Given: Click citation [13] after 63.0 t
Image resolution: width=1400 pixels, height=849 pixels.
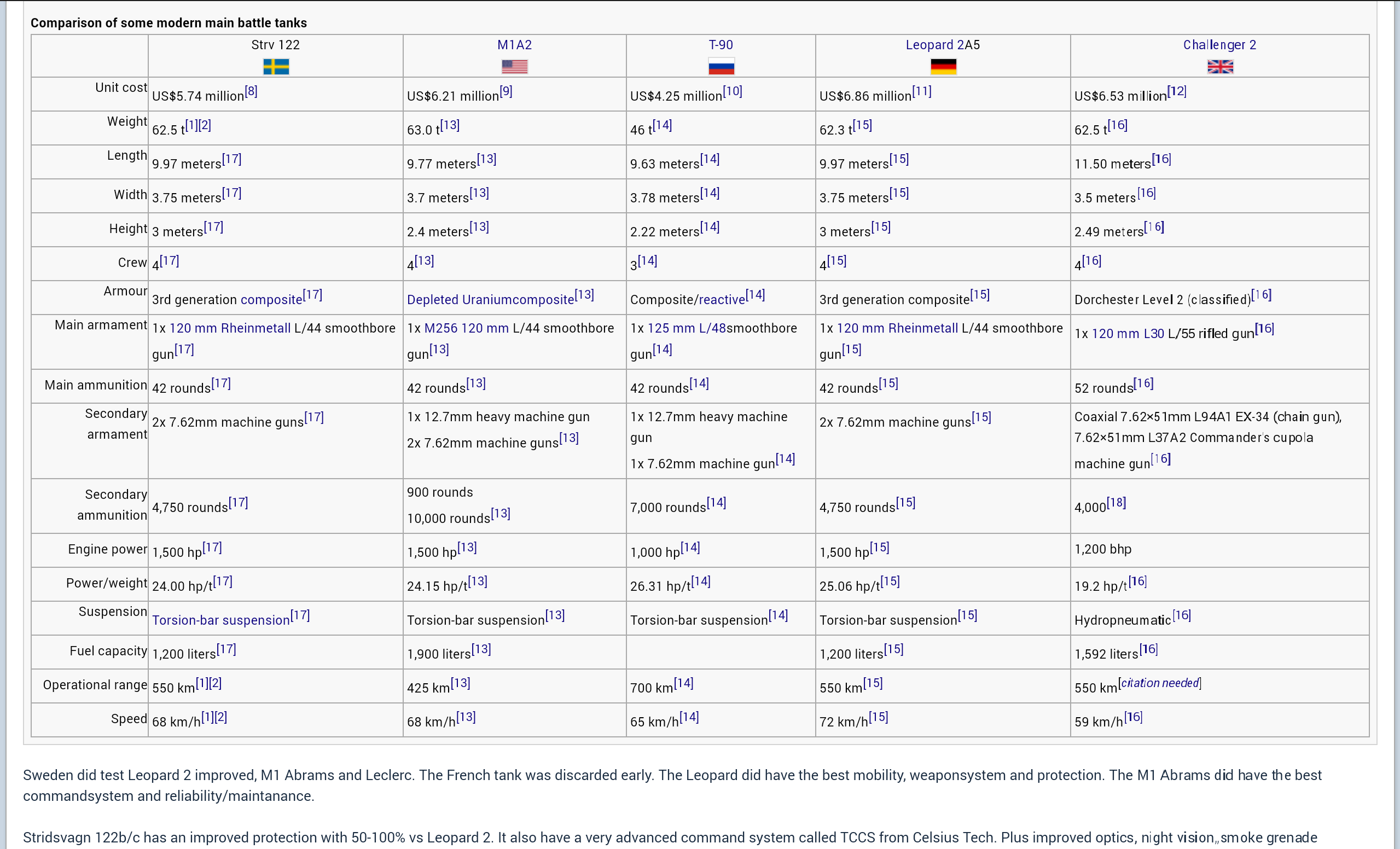Looking at the screenshot, I should point(450,125).
